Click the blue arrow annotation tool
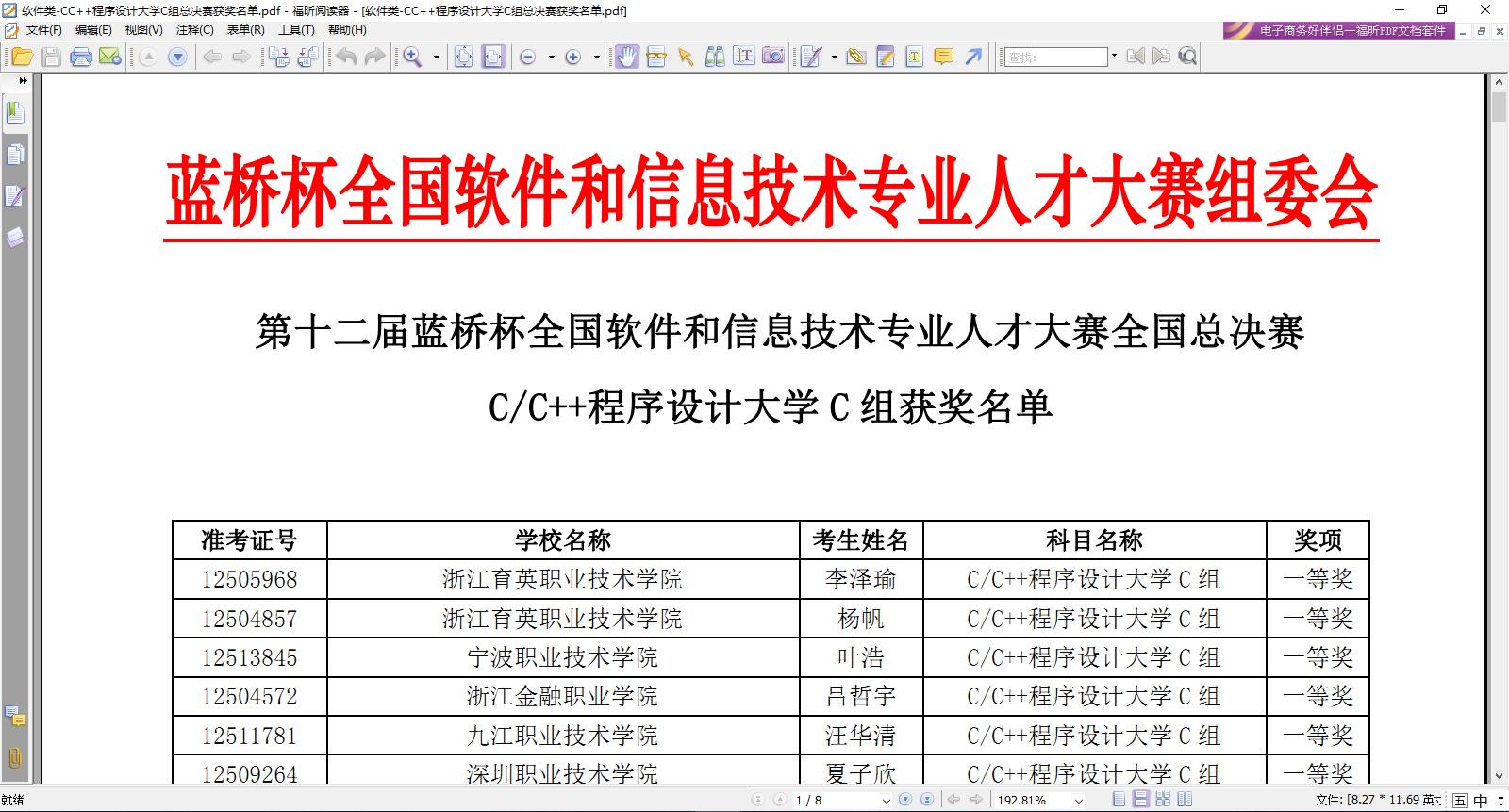This screenshot has width=1509, height=812. click(x=973, y=58)
